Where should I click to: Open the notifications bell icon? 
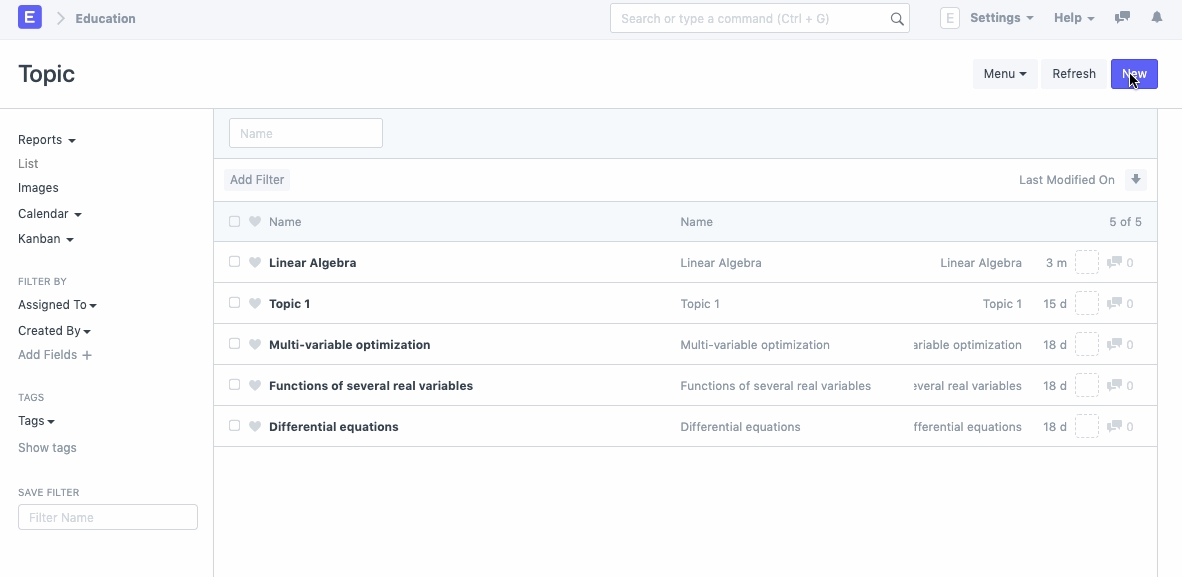tap(1157, 18)
